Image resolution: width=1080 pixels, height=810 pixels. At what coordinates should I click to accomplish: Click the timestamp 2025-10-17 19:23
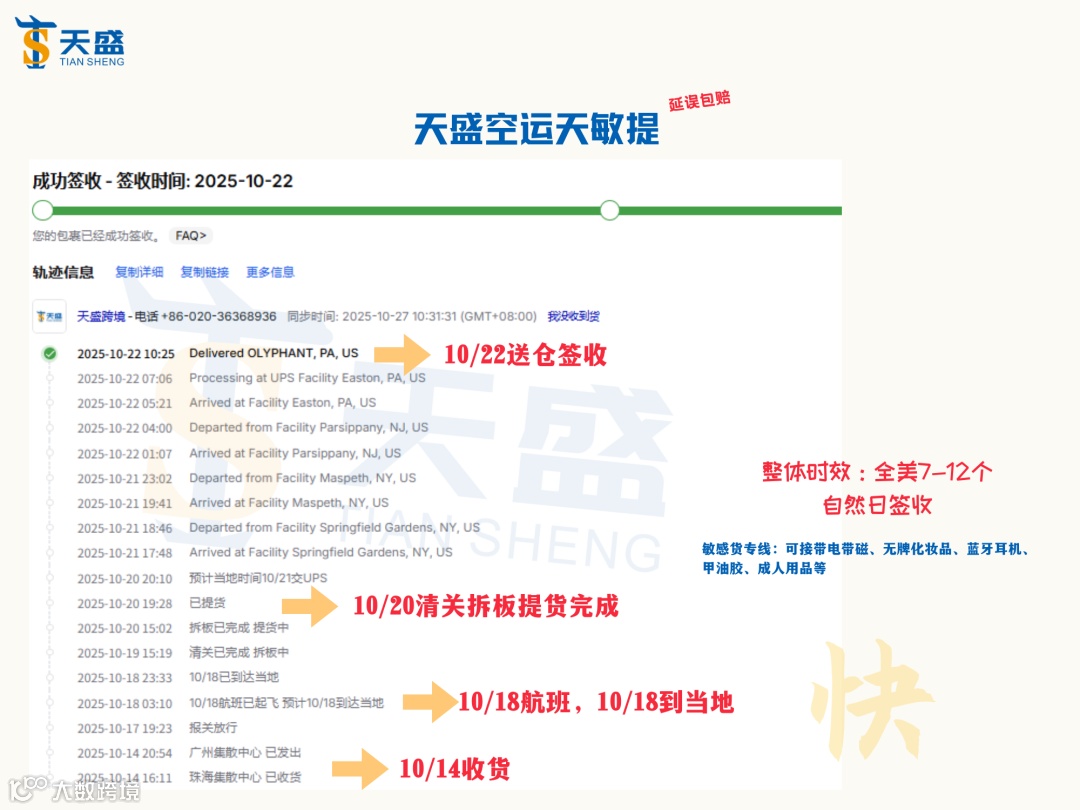(125, 728)
